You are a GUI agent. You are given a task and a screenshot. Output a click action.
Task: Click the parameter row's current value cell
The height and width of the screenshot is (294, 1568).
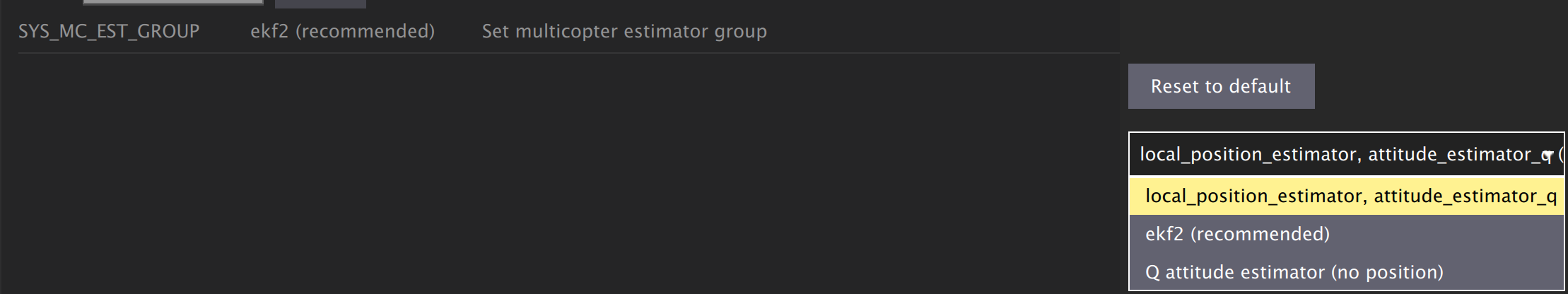[x=342, y=32]
